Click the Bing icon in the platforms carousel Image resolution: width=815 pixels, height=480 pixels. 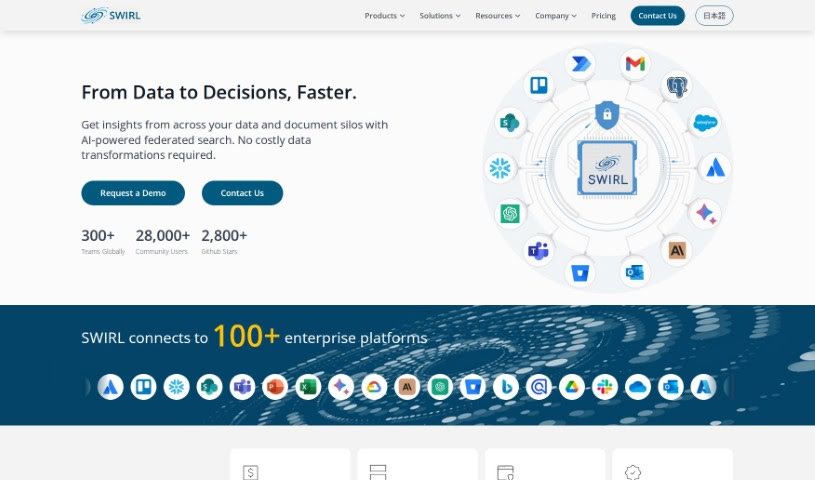click(x=505, y=386)
